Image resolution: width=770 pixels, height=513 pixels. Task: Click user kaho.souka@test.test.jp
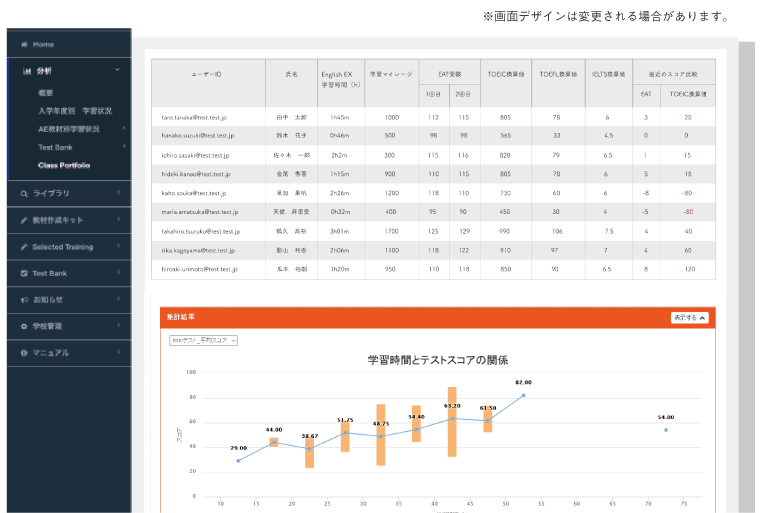(193, 193)
